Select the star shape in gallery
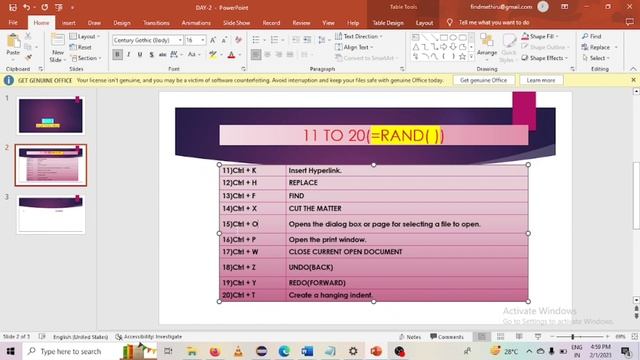 (x=462, y=57)
